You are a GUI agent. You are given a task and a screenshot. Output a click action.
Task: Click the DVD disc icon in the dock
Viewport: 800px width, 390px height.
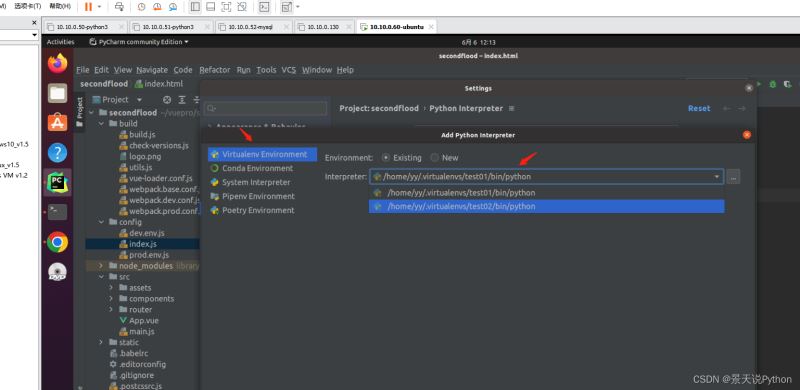coord(58,272)
